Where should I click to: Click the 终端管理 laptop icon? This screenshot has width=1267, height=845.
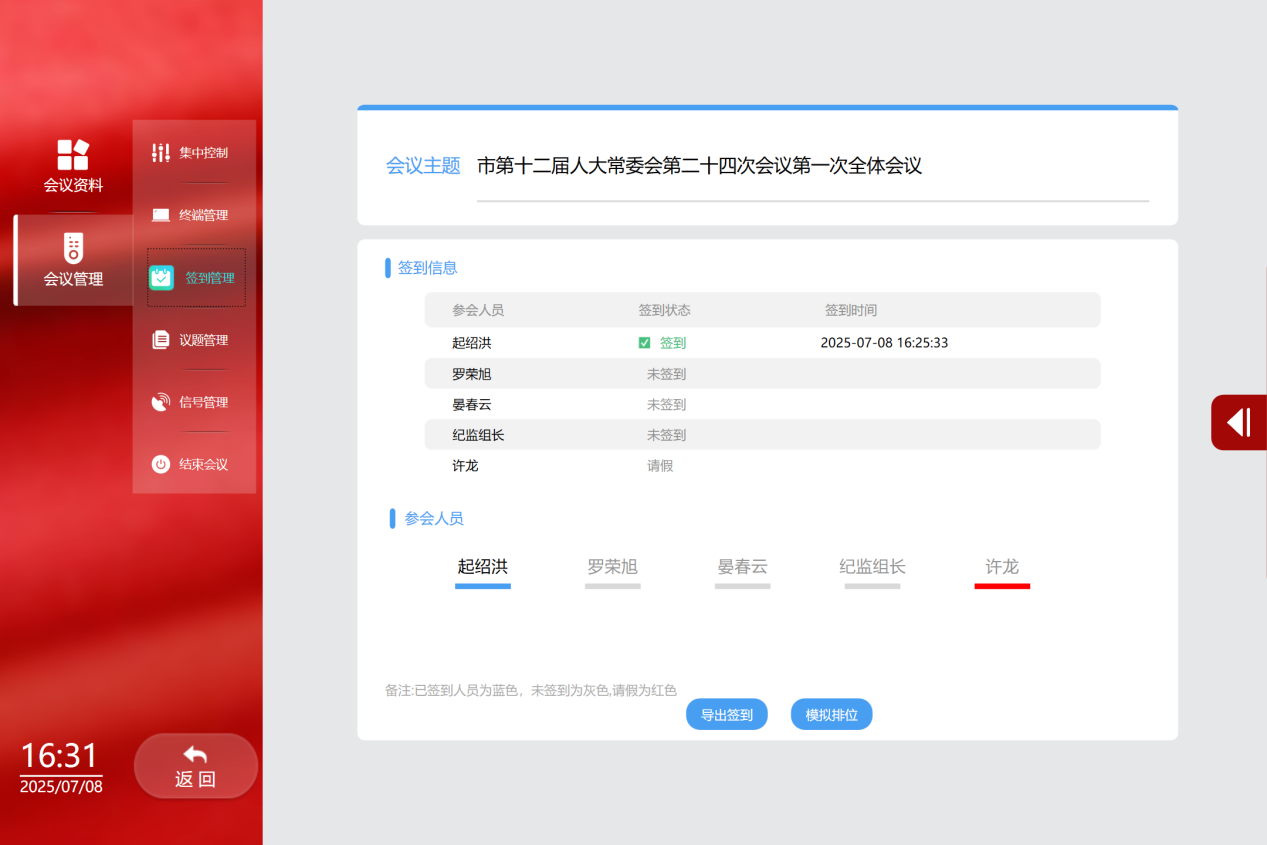(x=161, y=215)
